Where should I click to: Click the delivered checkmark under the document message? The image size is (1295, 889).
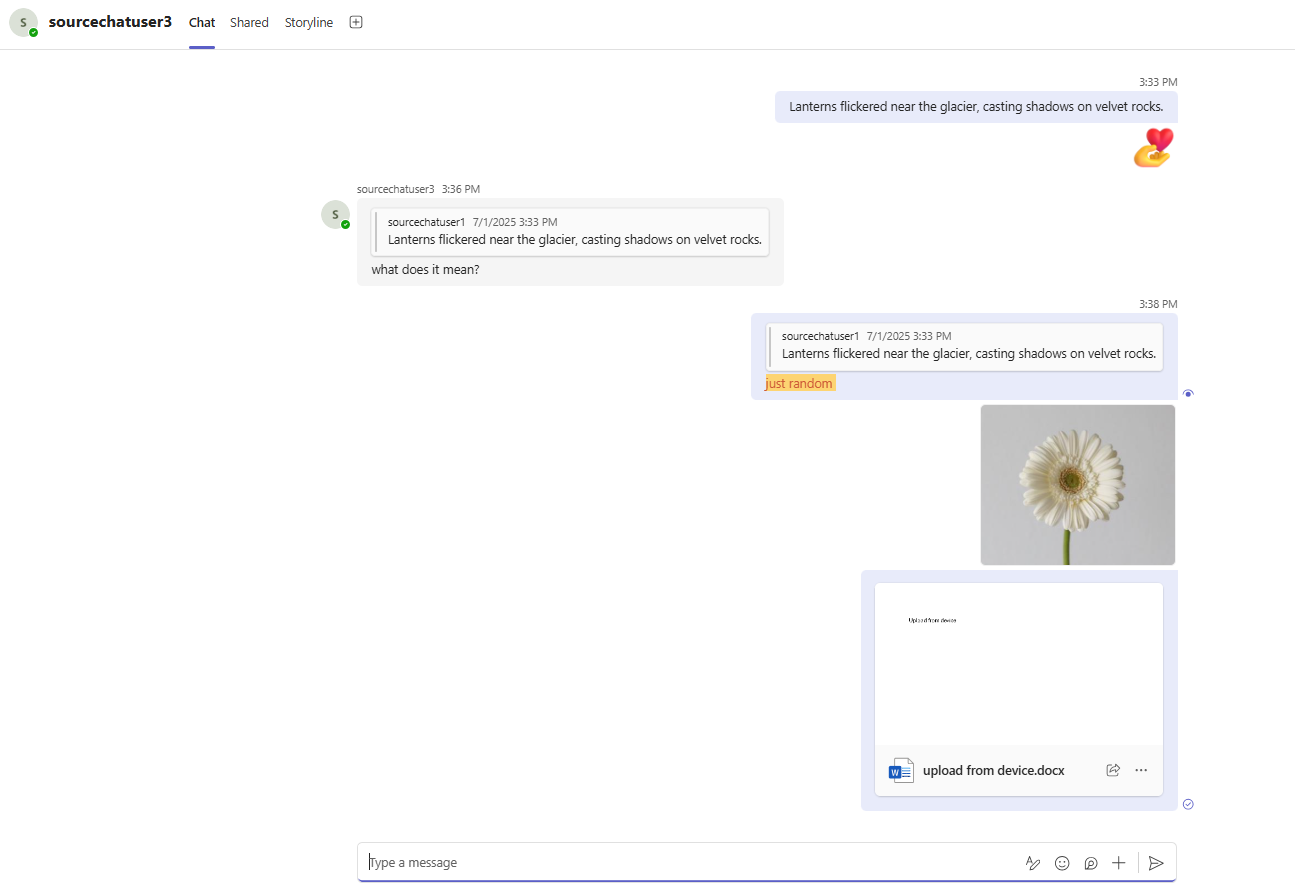click(1188, 804)
